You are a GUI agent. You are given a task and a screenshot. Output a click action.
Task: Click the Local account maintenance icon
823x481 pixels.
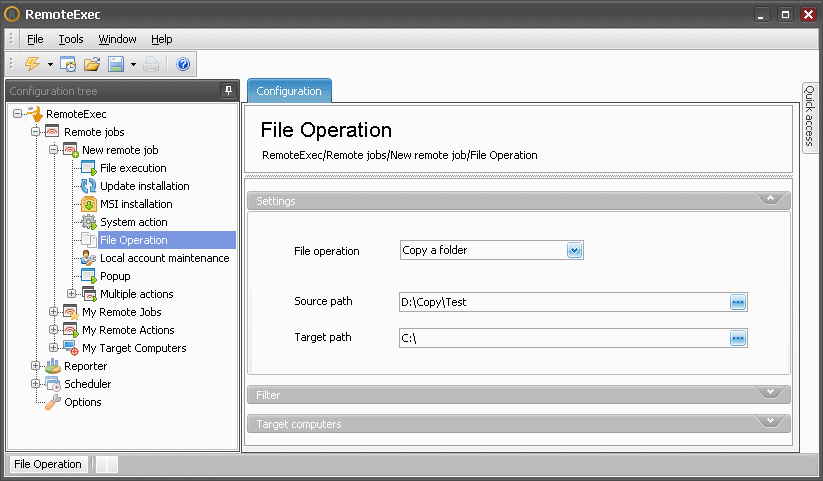click(88, 258)
